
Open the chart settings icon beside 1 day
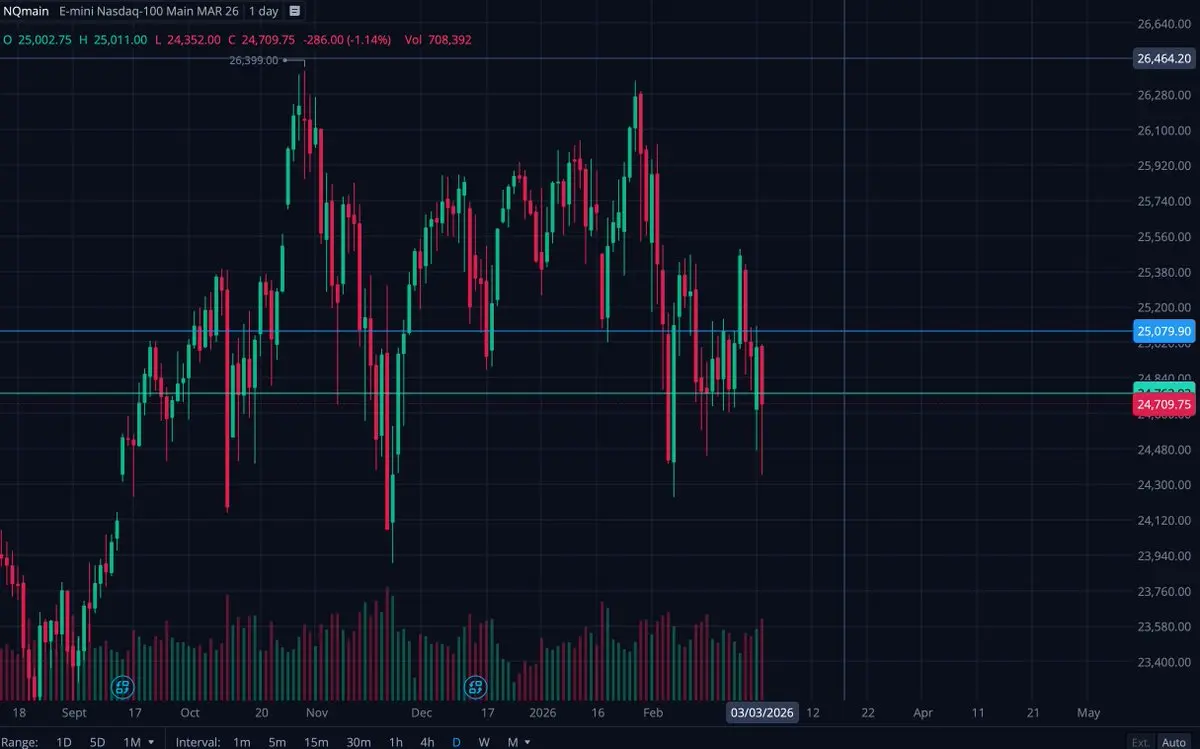click(x=295, y=11)
